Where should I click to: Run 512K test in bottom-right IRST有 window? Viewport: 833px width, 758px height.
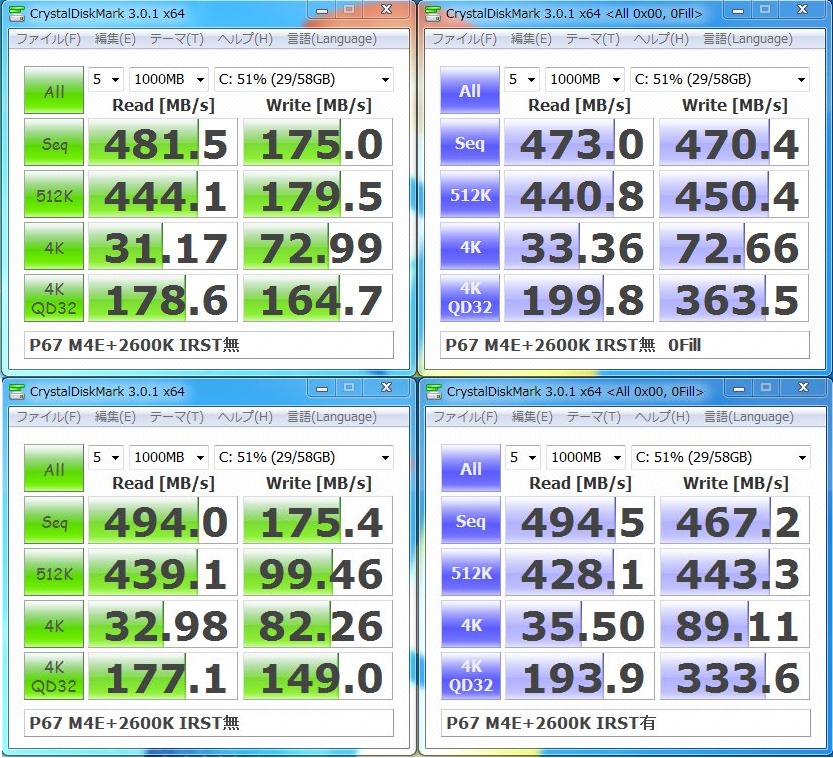[x=471, y=572]
